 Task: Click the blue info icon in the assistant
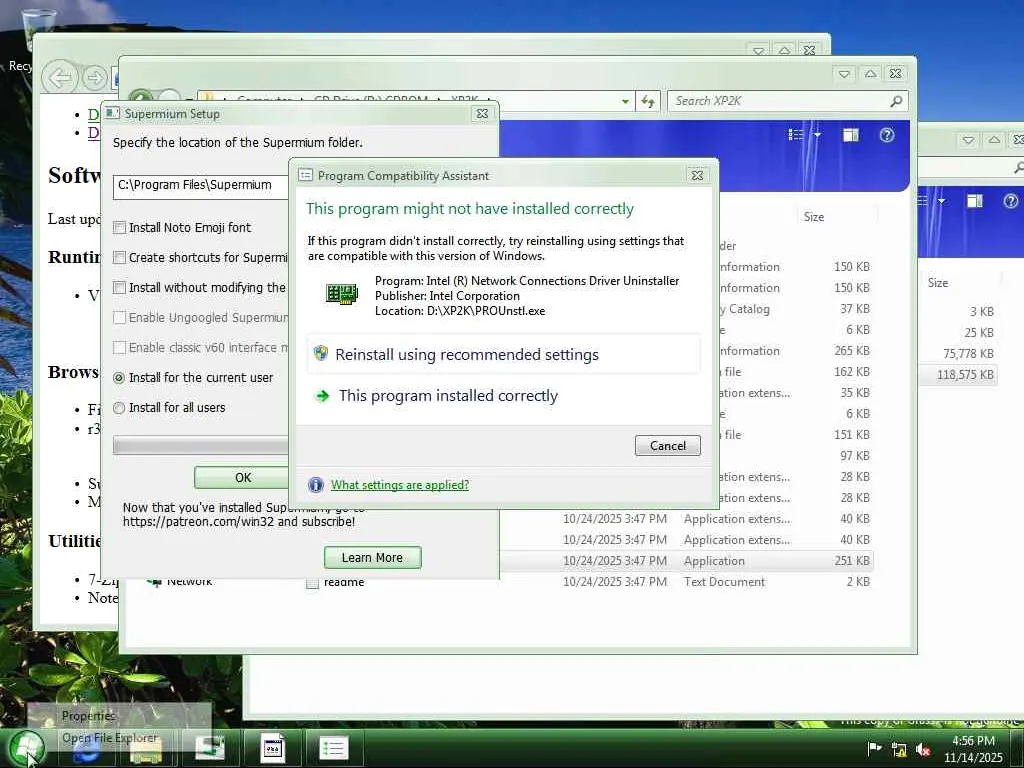point(315,485)
